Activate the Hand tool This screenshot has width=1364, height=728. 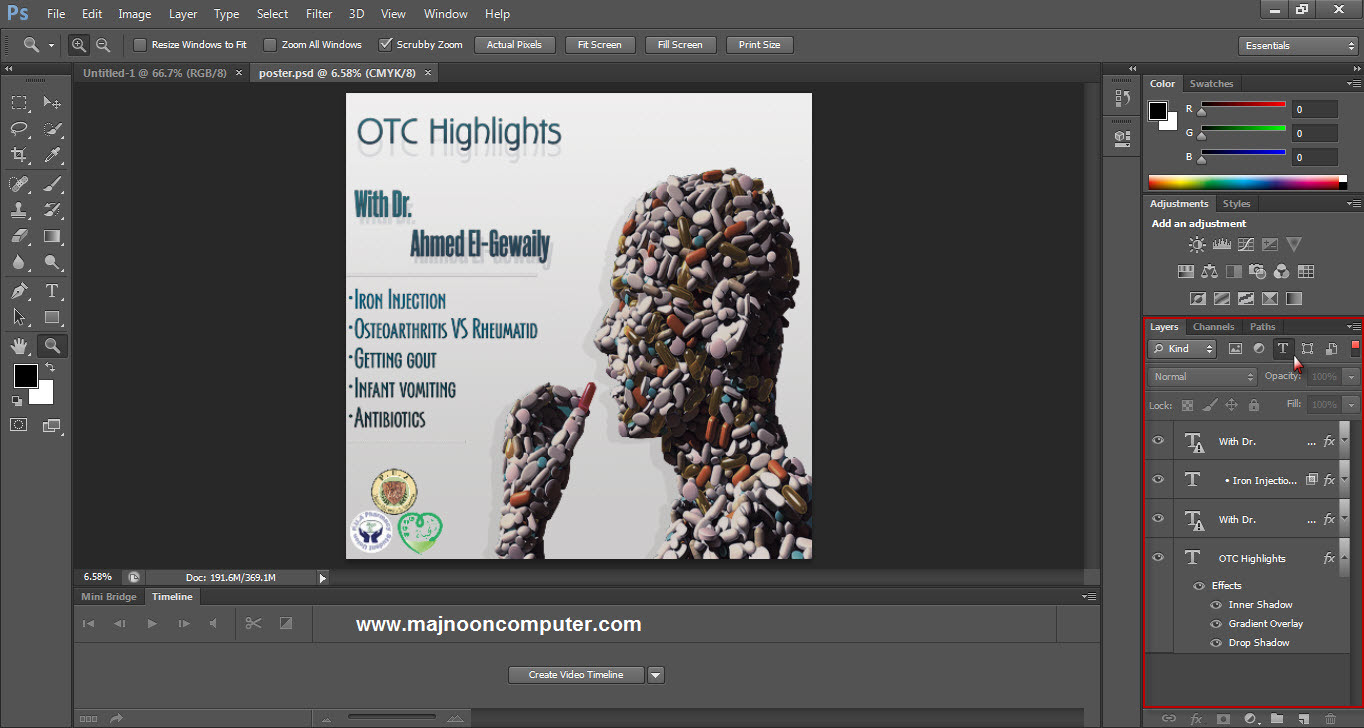click(19, 346)
